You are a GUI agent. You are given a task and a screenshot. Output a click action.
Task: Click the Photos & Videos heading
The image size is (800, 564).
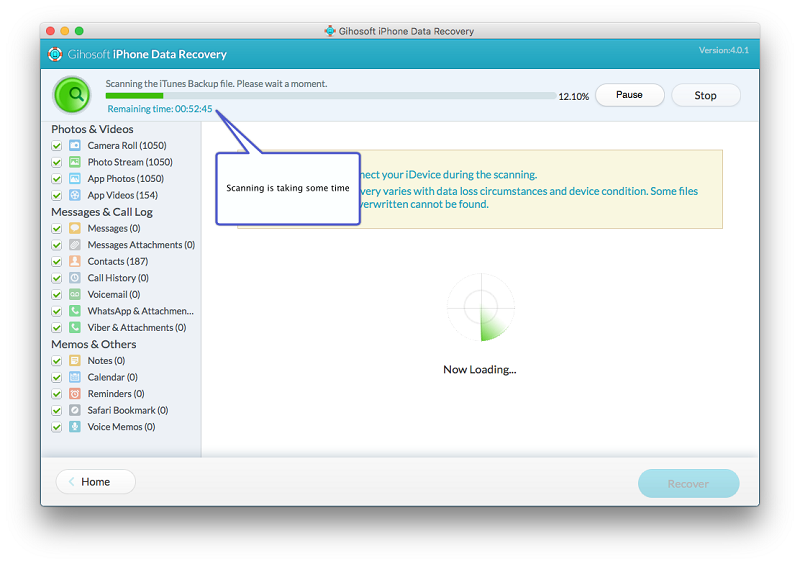point(92,129)
